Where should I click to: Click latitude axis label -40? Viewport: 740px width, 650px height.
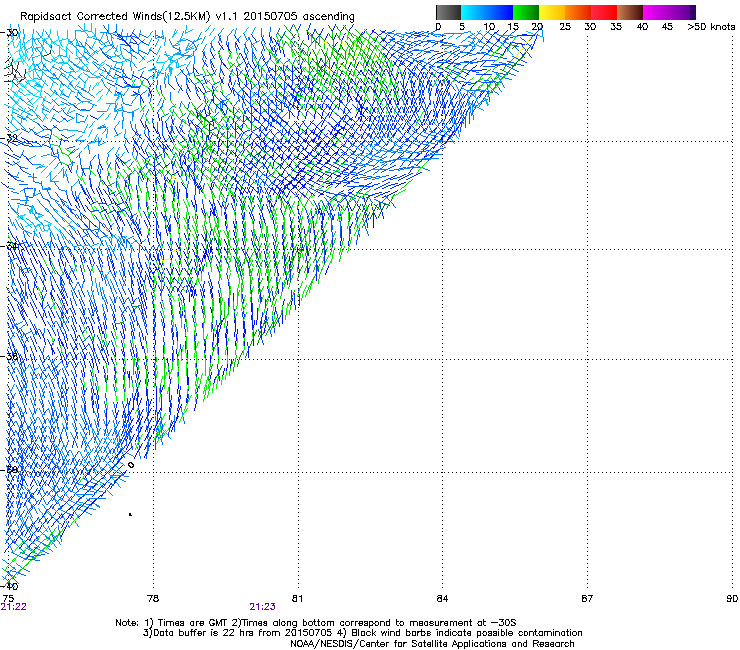[9, 586]
